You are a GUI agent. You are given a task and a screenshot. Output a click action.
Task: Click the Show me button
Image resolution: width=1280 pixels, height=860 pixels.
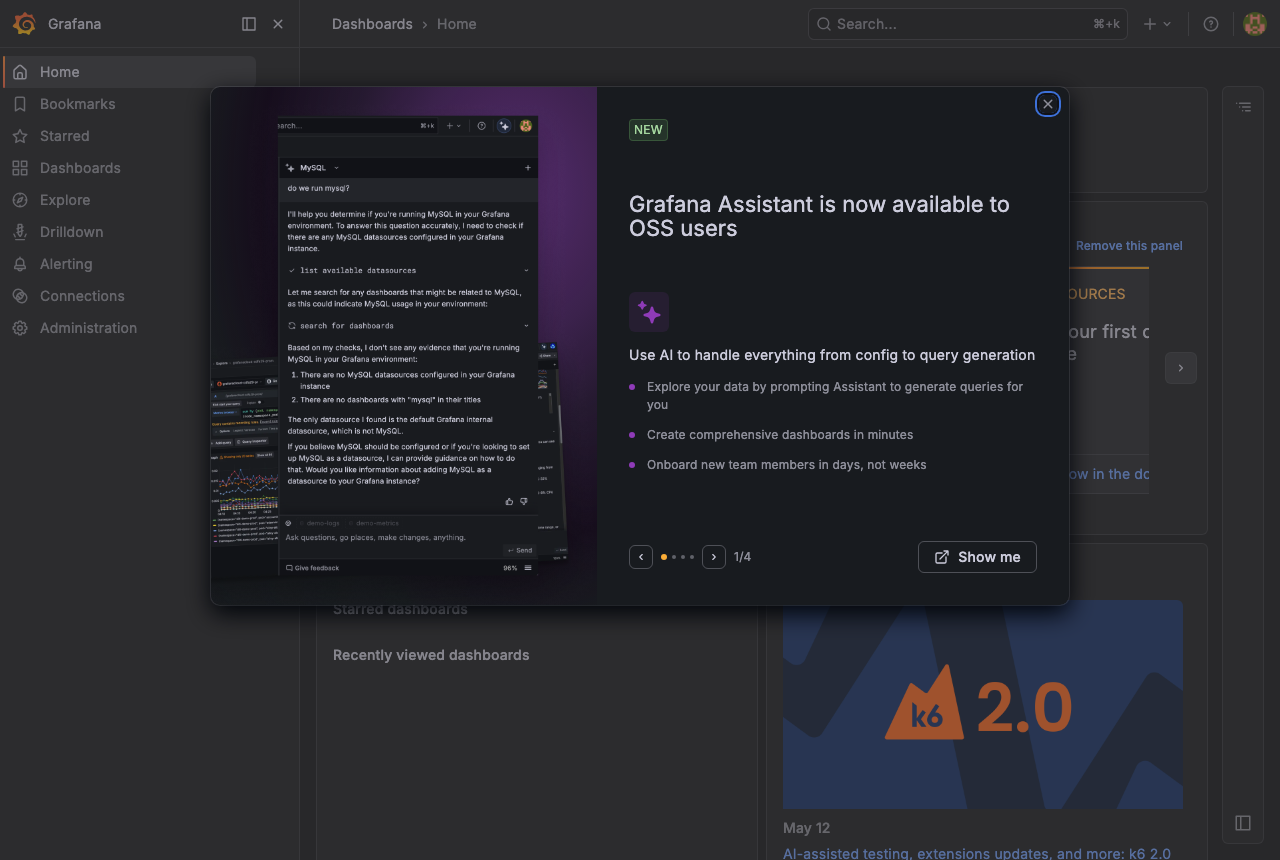977,557
